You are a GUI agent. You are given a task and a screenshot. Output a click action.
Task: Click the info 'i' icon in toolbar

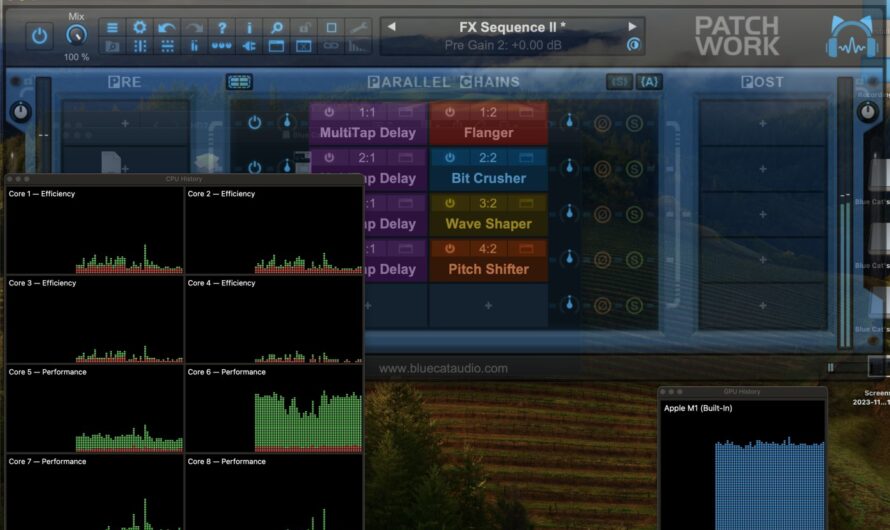coord(249,27)
